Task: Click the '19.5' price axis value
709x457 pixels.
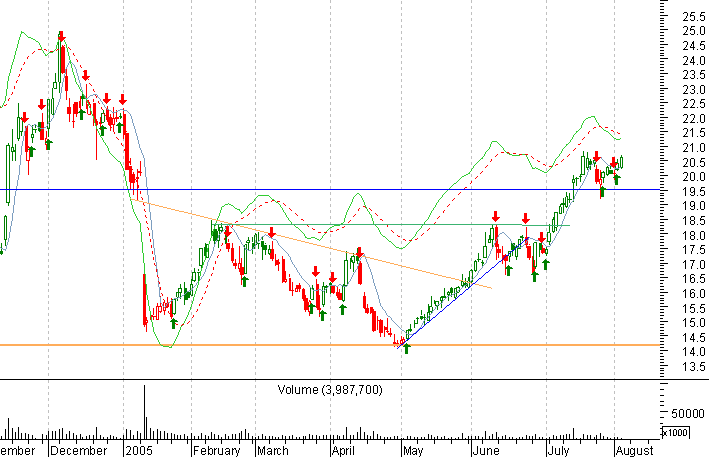Action: (693, 192)
